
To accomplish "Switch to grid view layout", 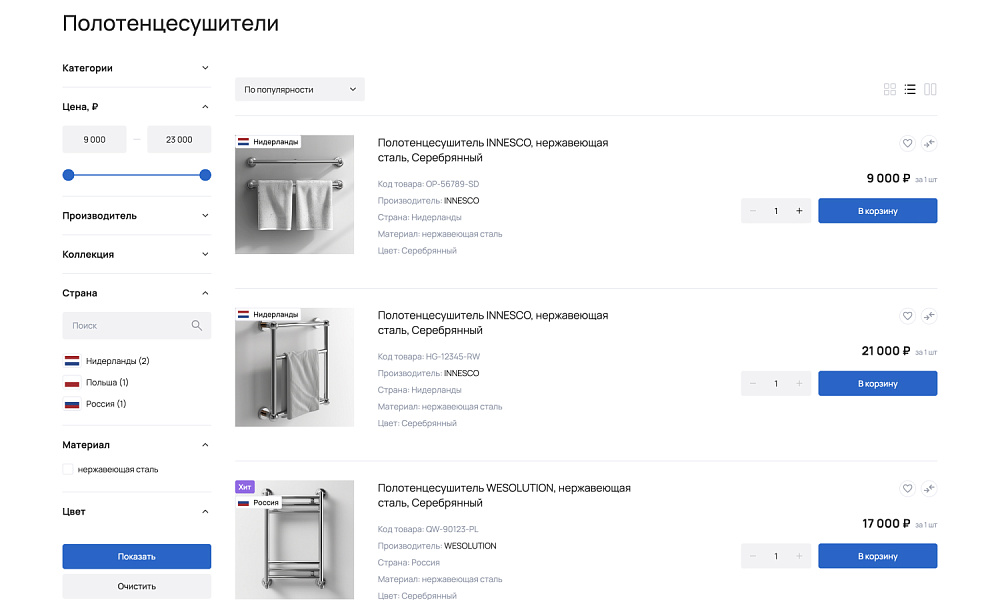I will tap(889, 89).
